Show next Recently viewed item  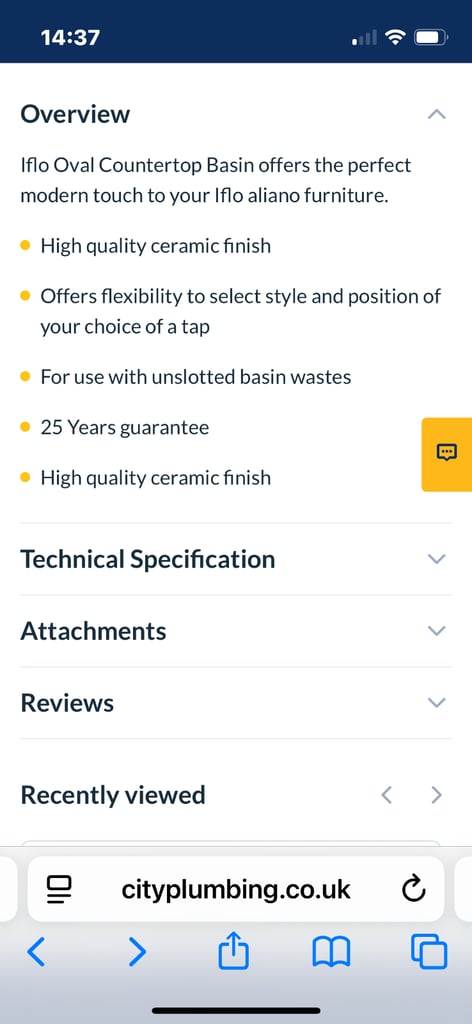point(437,795)
